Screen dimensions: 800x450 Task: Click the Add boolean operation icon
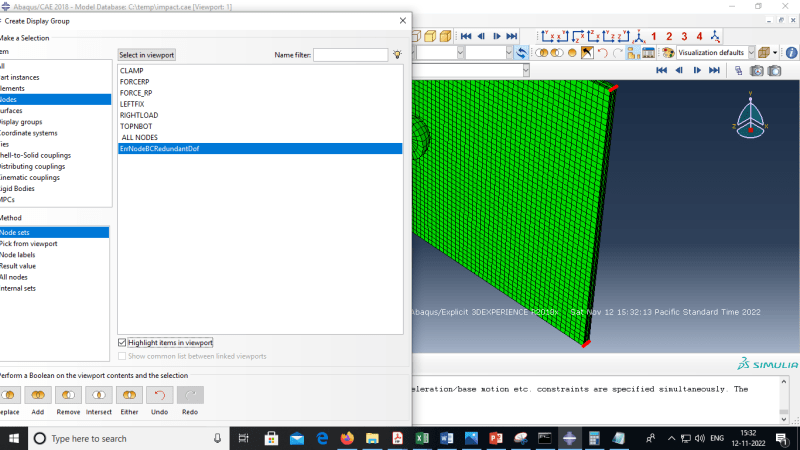click(x=38, y=395)
